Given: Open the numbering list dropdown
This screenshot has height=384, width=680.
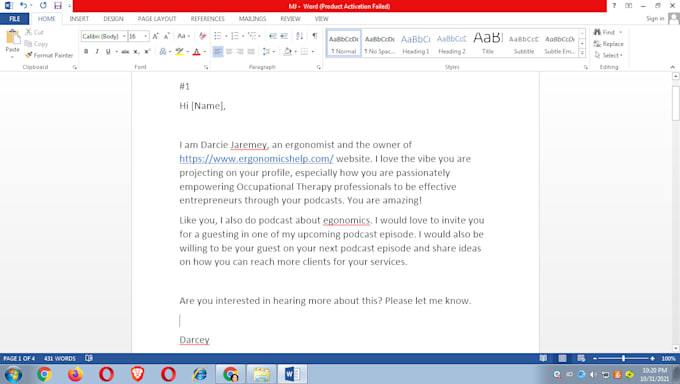Looking at the screenshot, I should coord(243,36).
